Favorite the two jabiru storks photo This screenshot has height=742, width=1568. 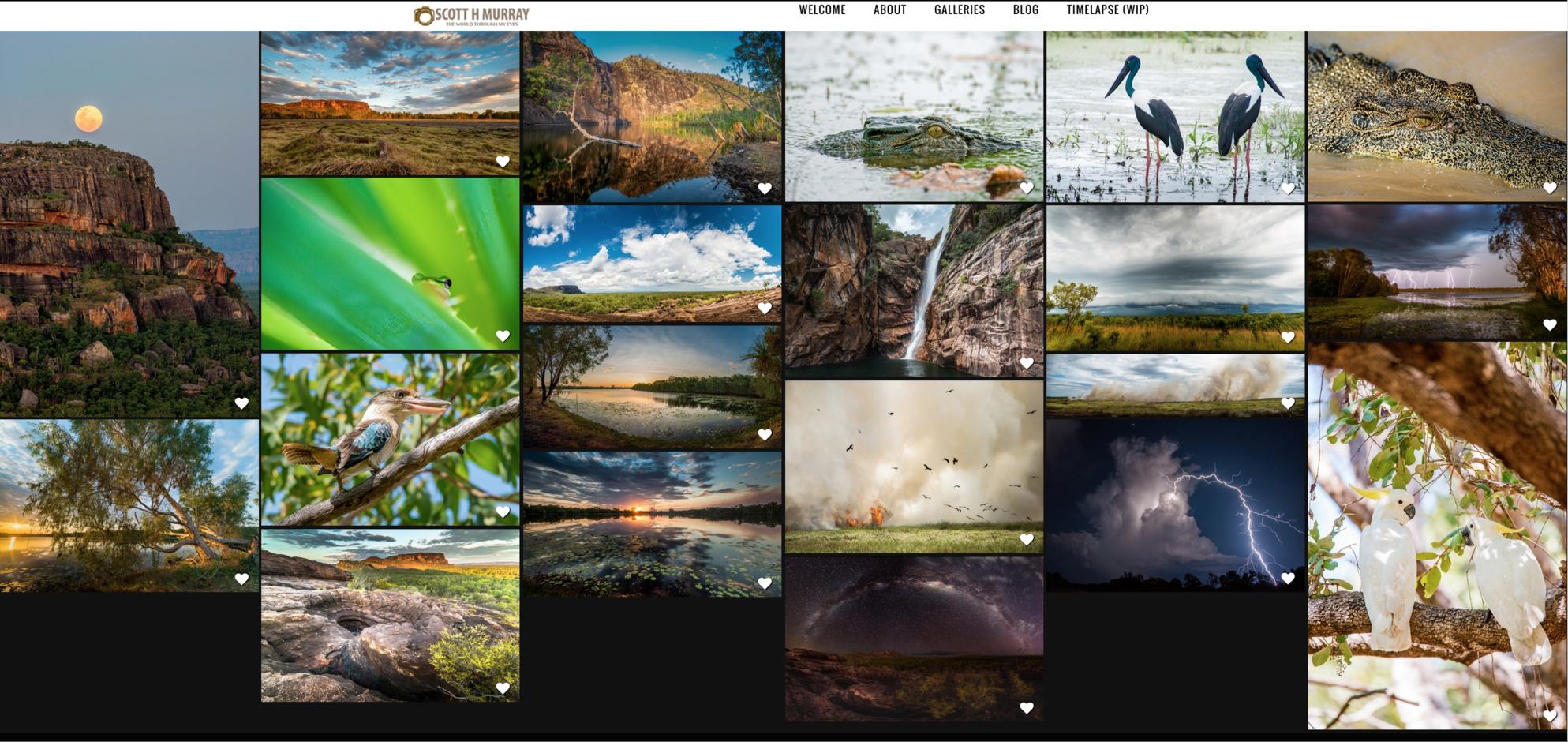coord(1287,189)
